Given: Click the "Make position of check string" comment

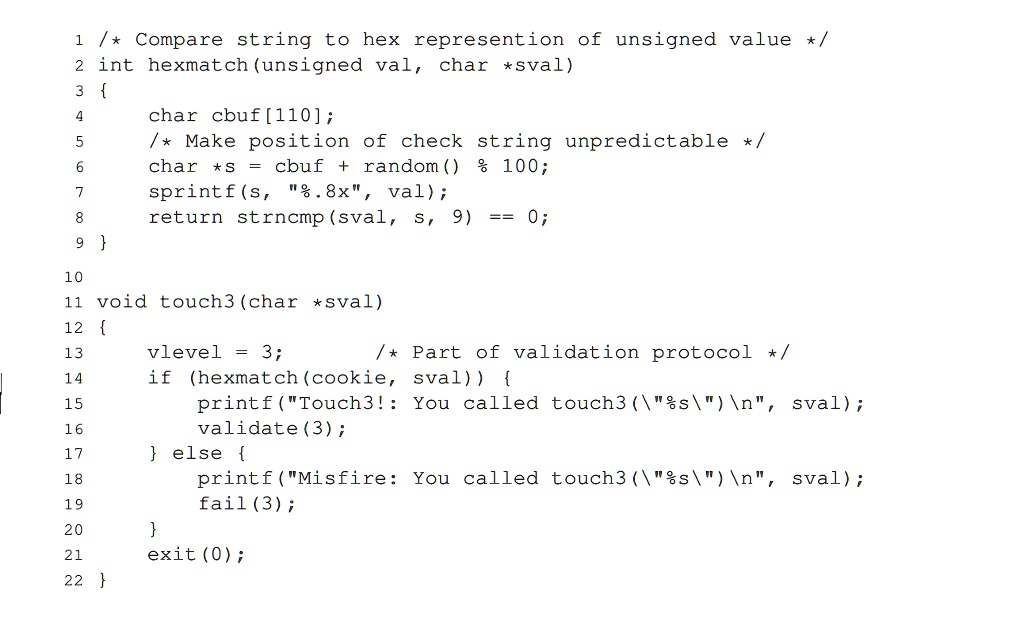Looking at the screenshot, I should [x=457, y=141].
